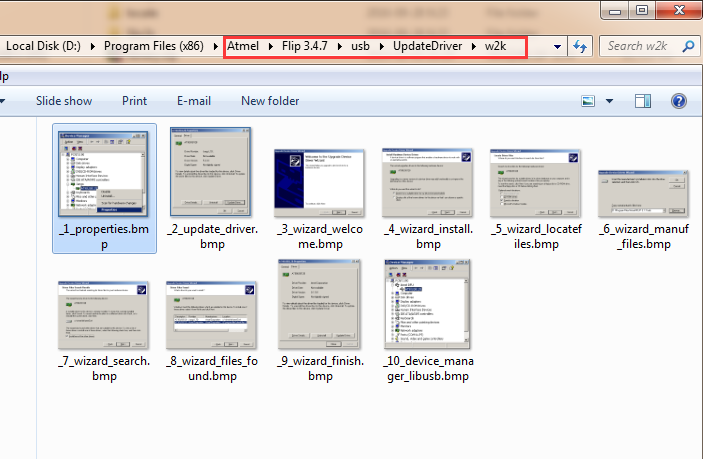Expand arrow after Program Files (x86)
The height and width of the screenshot is (459, 703).
(218, 46)
